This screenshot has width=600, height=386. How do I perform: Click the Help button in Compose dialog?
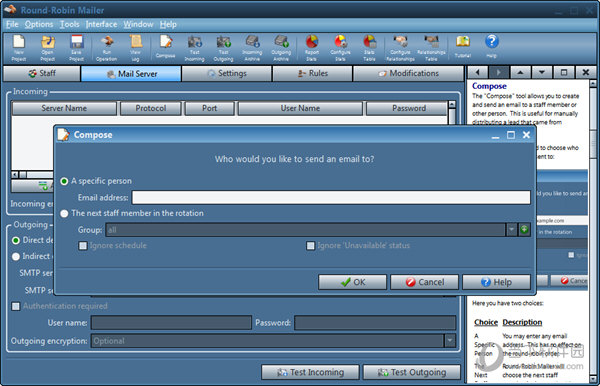(x=496, y=282)
